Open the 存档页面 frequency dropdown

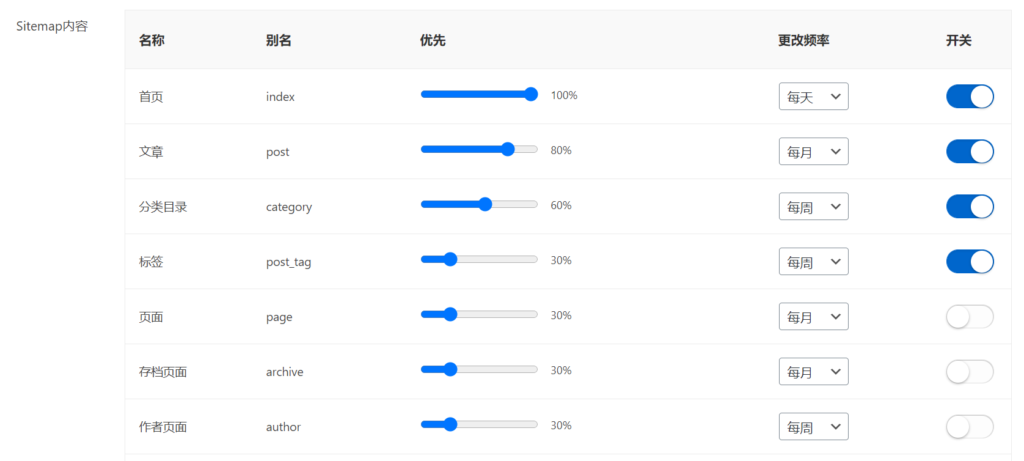click(813, 372)
